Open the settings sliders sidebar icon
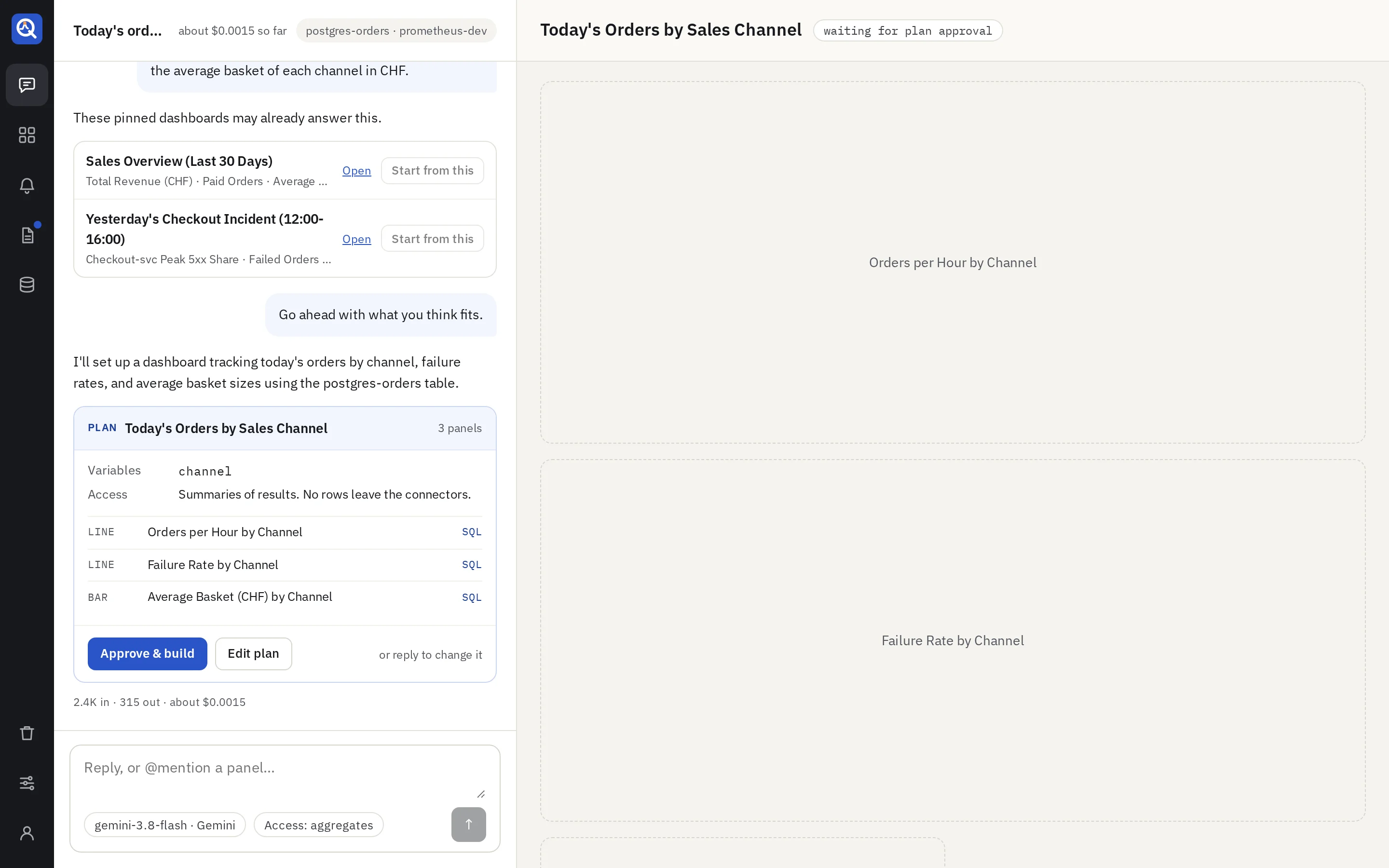The image size is (1389, 868). [27, 783]
